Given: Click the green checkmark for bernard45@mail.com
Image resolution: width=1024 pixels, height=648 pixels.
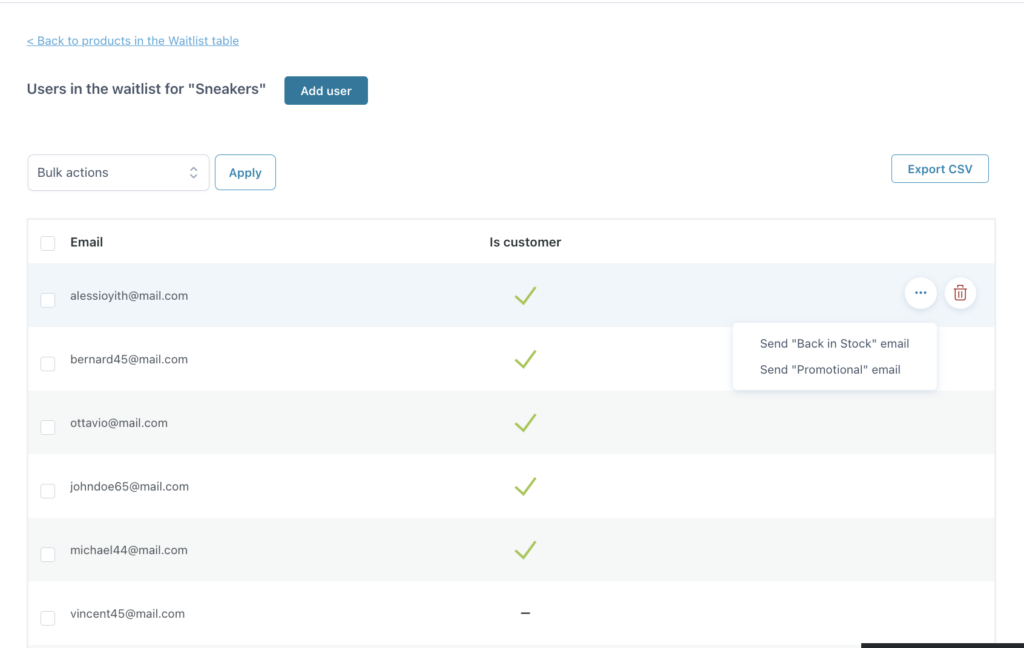Looking at the screenshot, I should click(x=525, y=359).
